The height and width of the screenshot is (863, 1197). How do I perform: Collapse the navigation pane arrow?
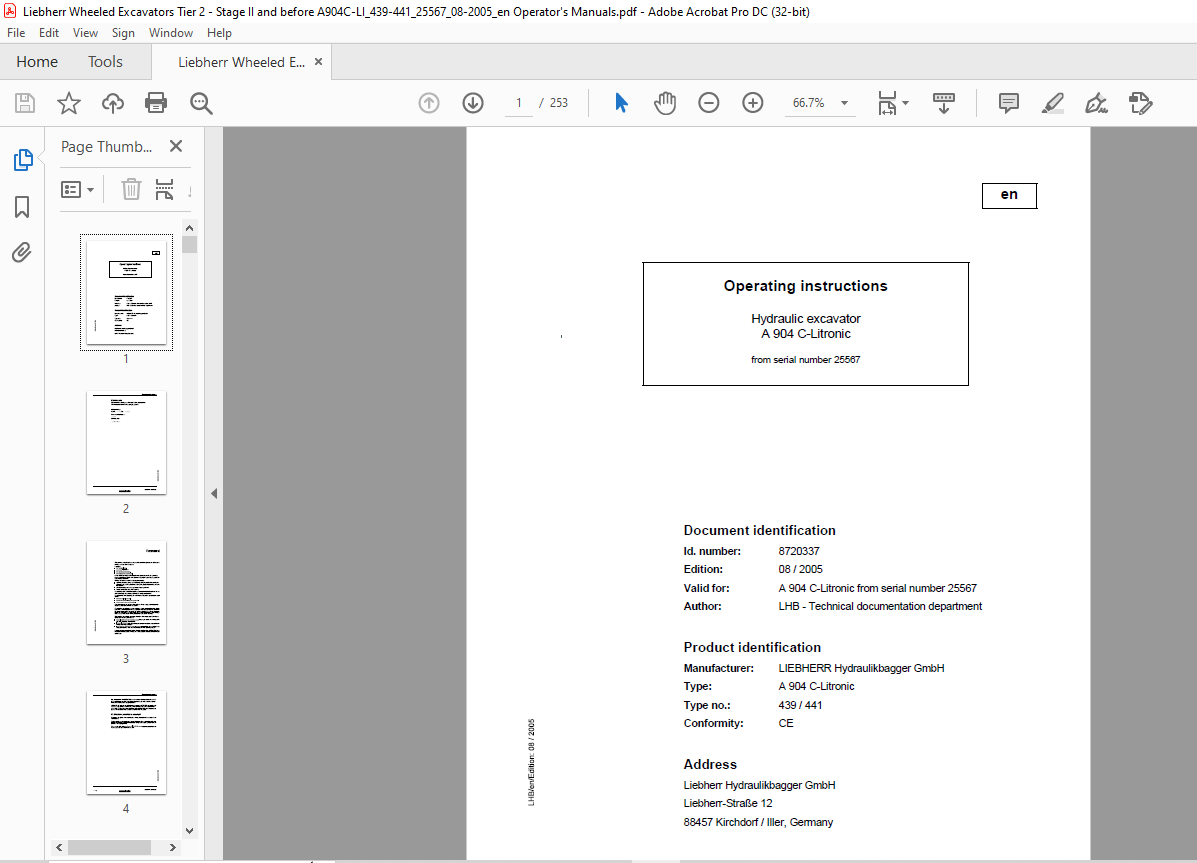pos(215,493)
